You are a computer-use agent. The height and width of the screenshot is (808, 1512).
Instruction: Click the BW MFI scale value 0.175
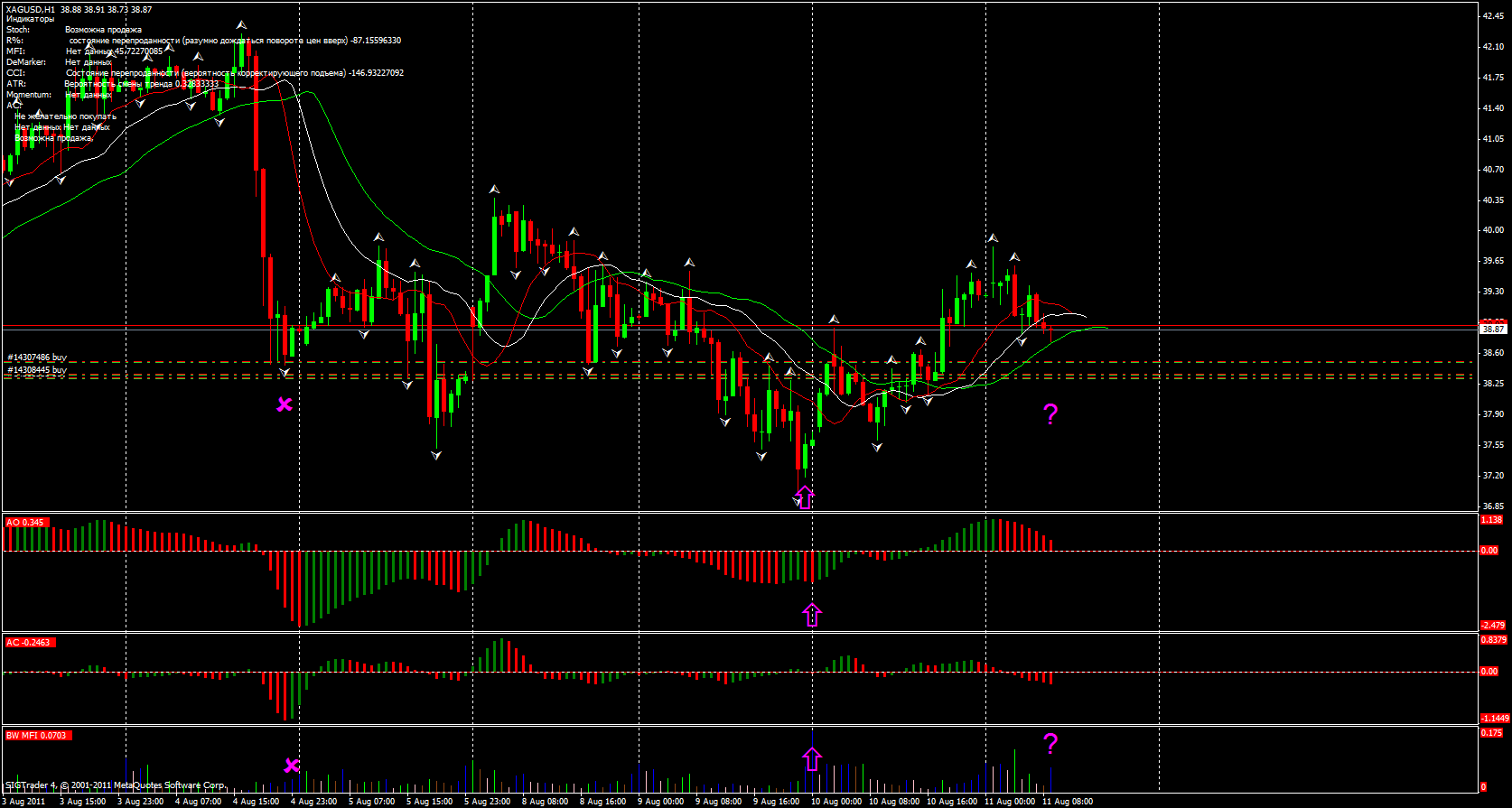1491,733
